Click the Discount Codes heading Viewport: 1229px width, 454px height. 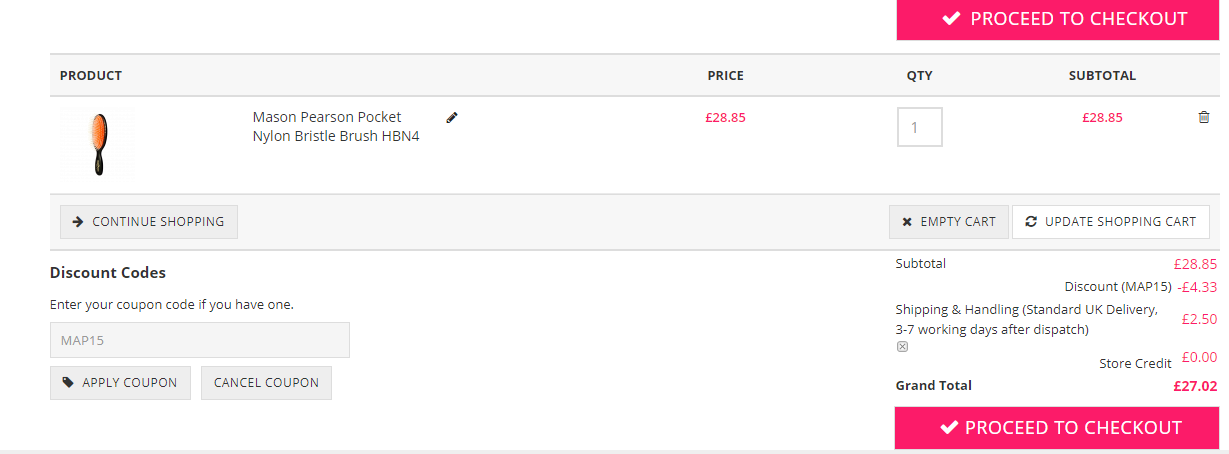(108, 272)
